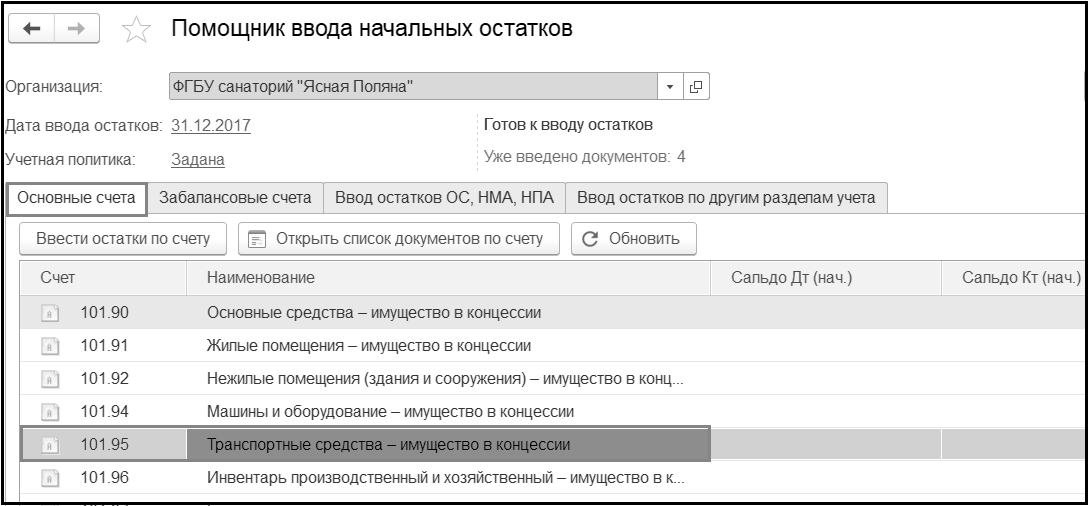
Task: Click the open-form icon beside organization field
Action: pos(696,86)
